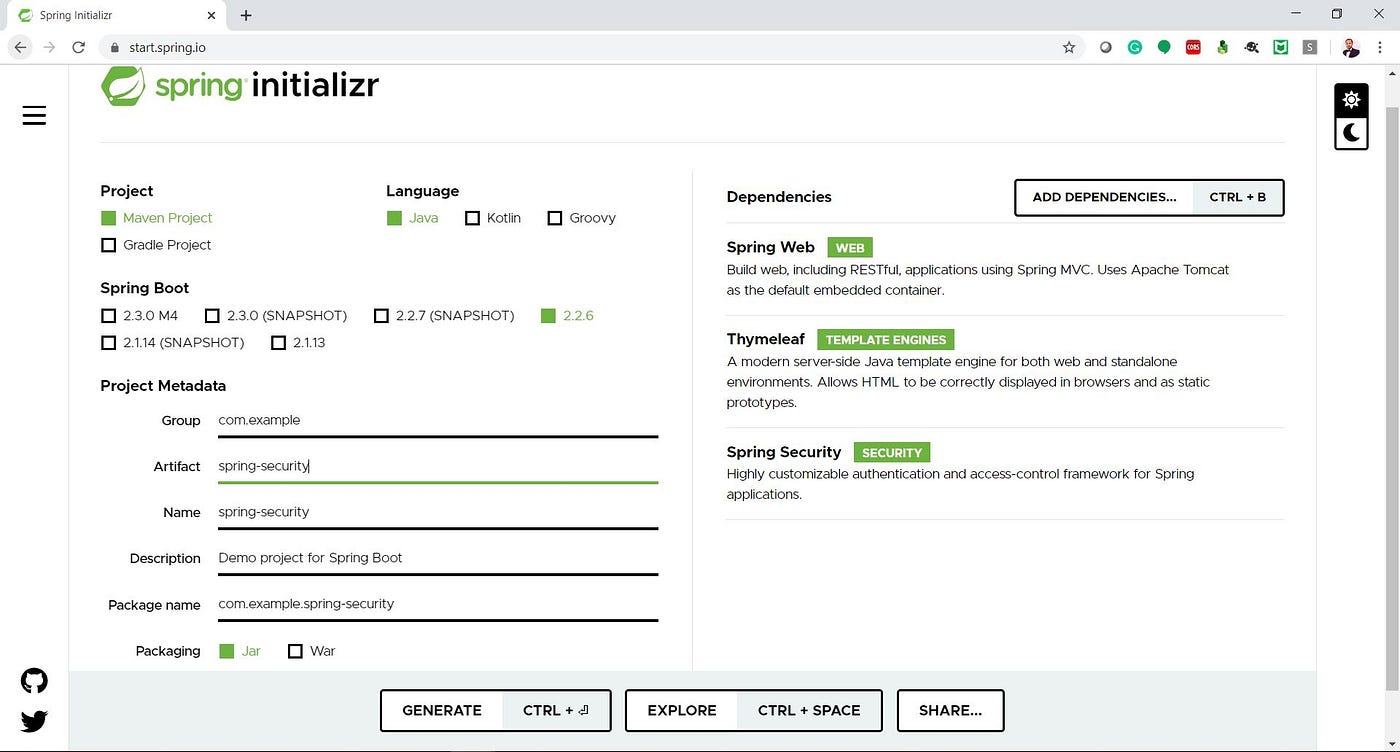Screen dimensions: 1400x752
Task: Click the Spring Security dependency entry
Action: (x=1005, y=472)
